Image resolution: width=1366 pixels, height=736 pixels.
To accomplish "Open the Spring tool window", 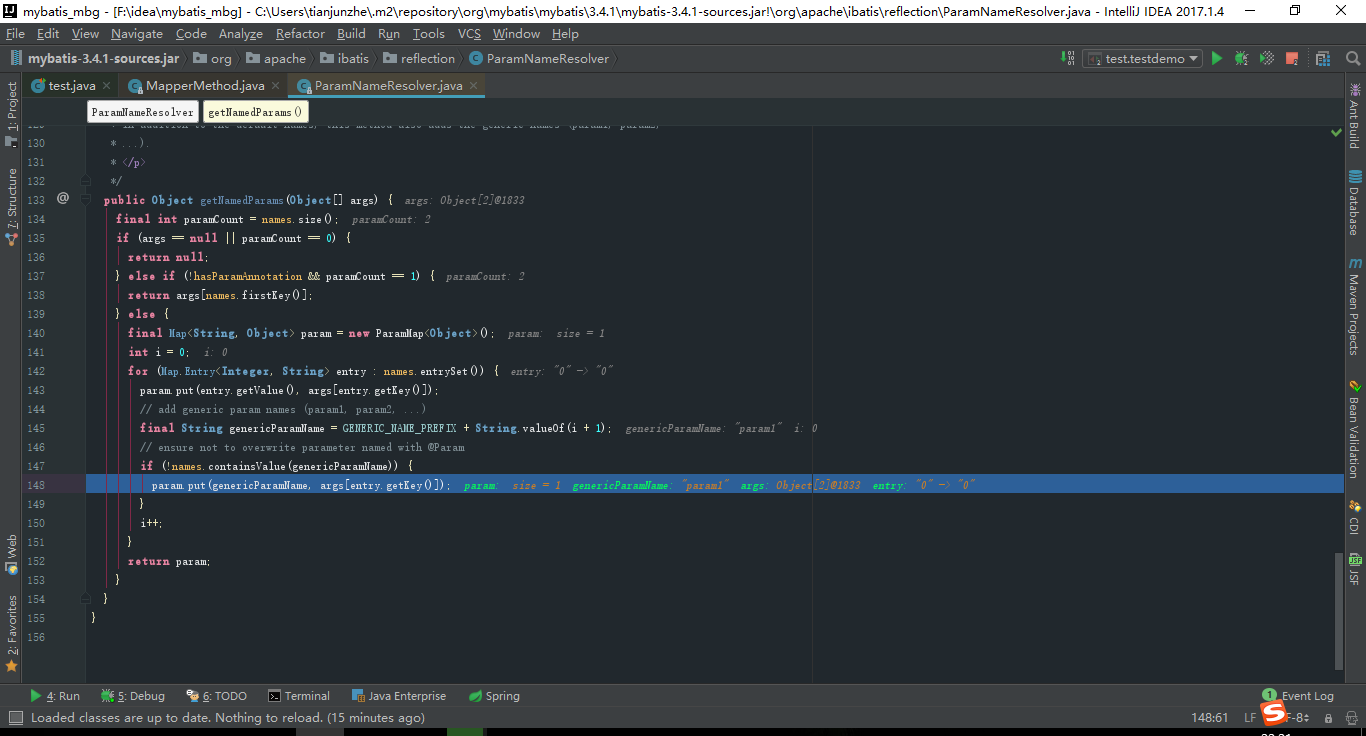I will coord(494,695).
